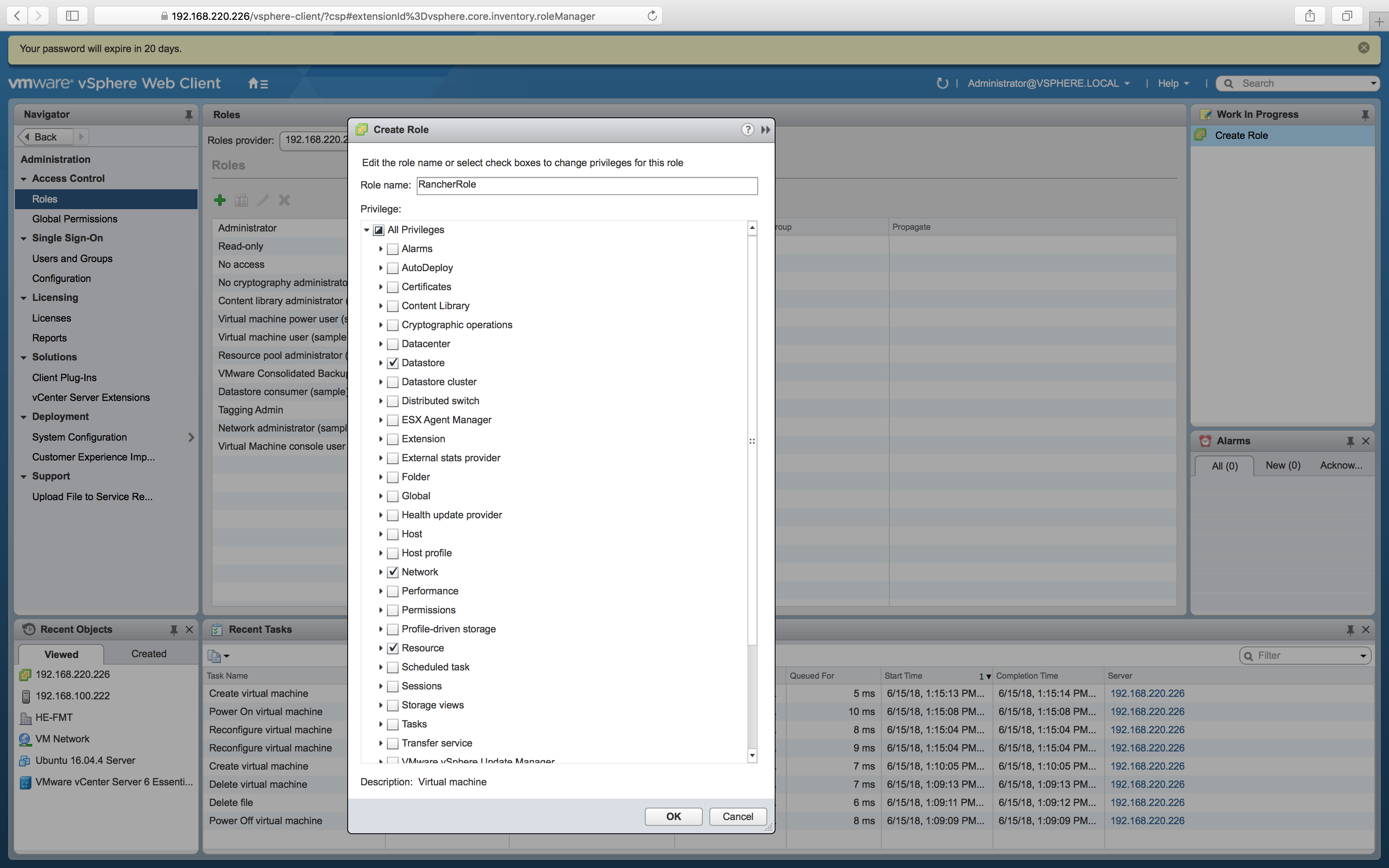This screenshot has height=868, width=1389.
Task: Check the Datacenter privilege checkbox
Action: 393,344
